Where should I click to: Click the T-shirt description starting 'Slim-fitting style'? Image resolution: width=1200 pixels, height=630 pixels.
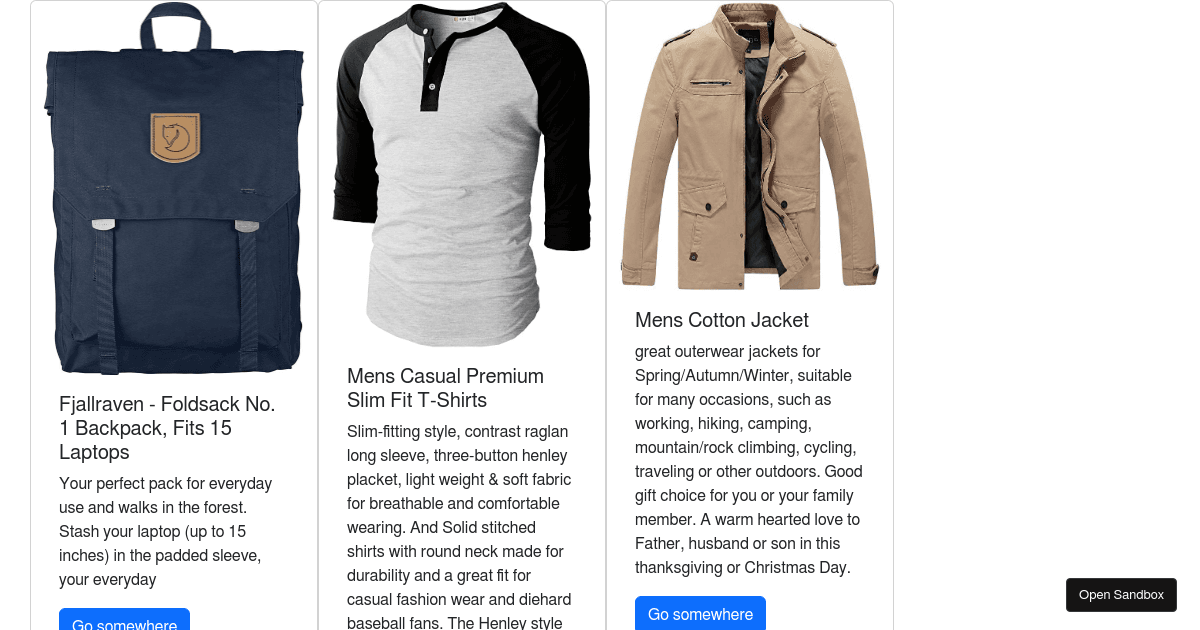tap(460, 525)
